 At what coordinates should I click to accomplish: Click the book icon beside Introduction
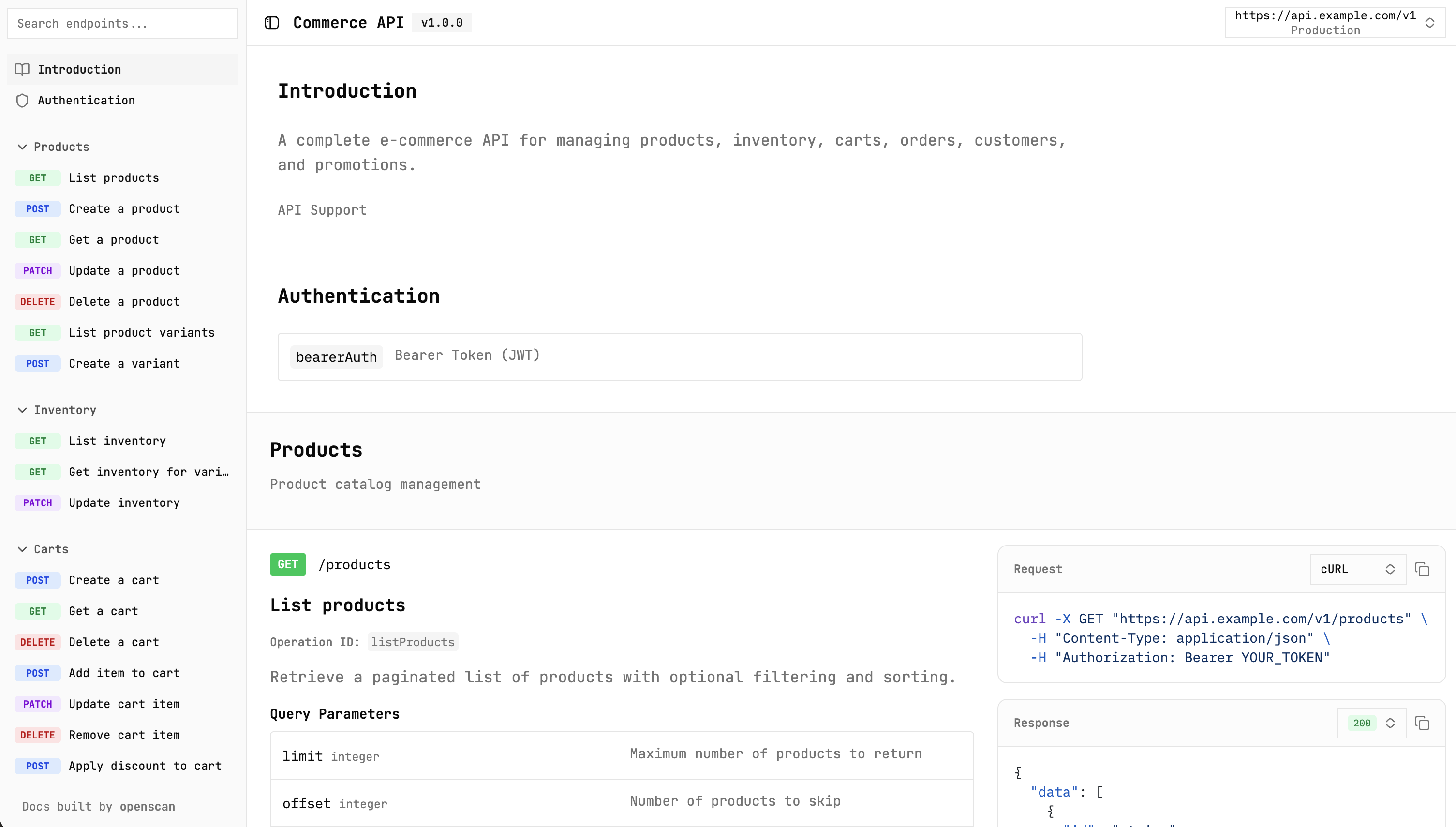(x=23, y=69)
